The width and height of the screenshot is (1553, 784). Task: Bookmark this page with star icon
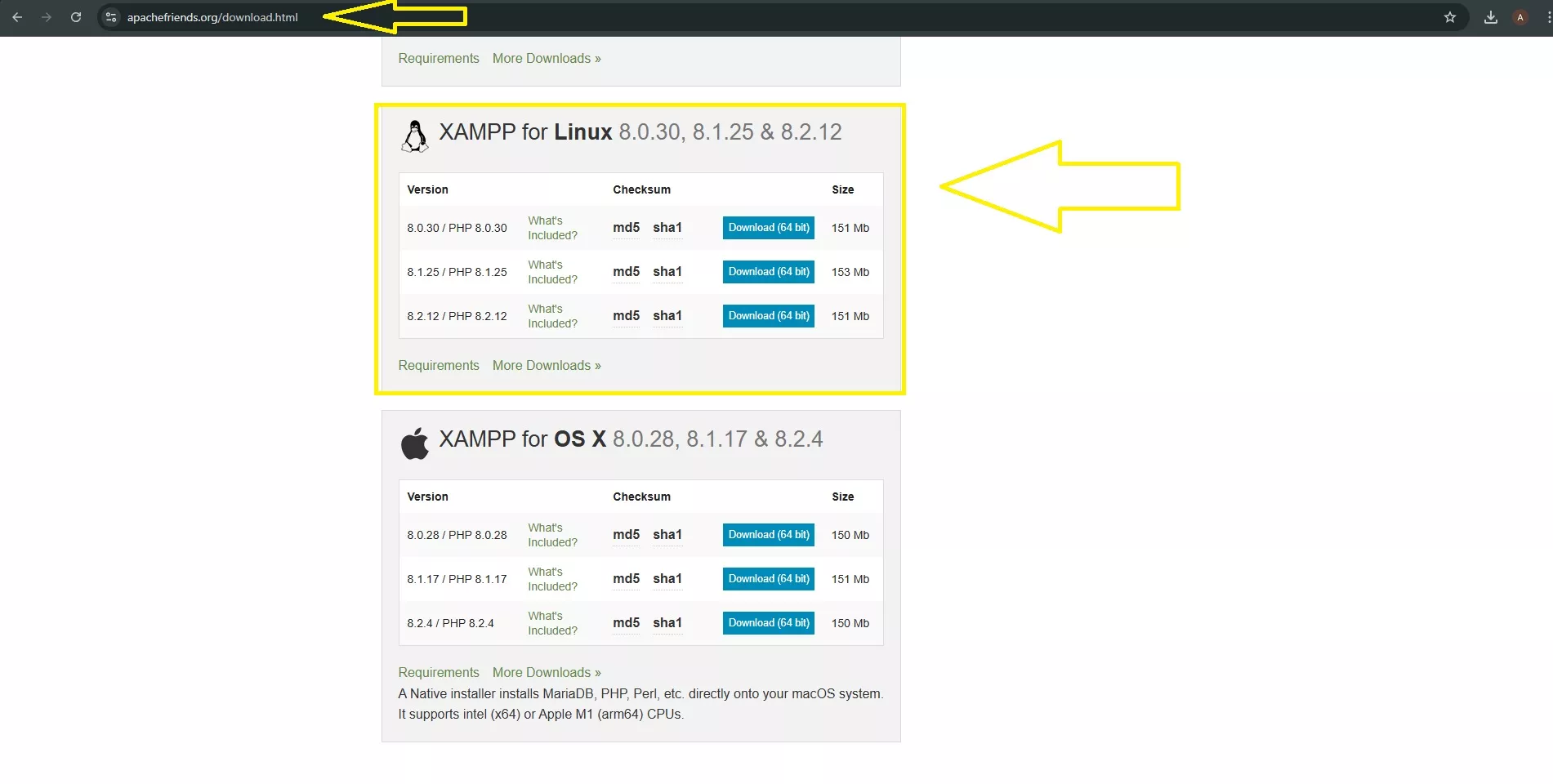1450,17
